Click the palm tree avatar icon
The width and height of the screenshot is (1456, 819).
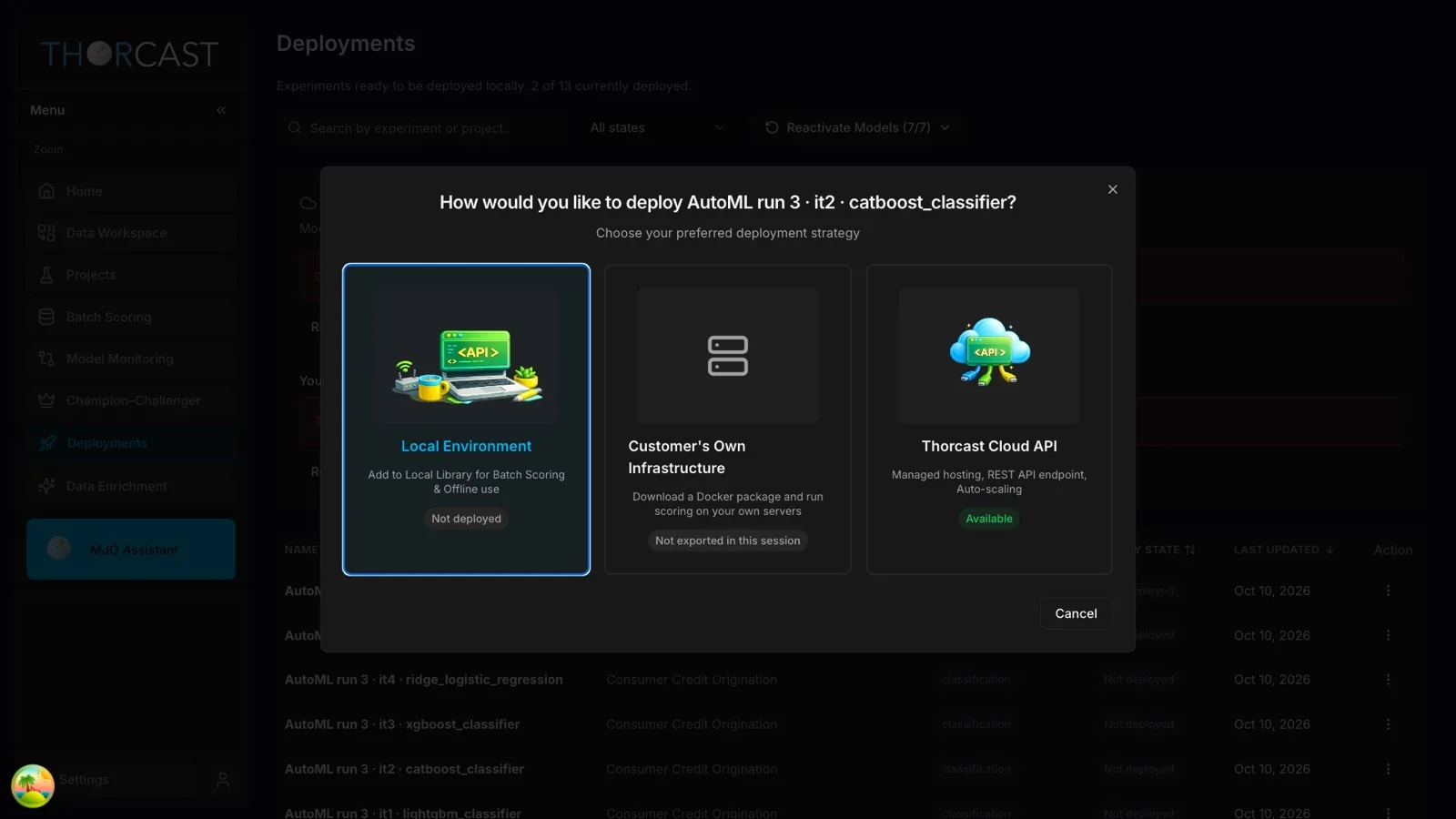33,786
